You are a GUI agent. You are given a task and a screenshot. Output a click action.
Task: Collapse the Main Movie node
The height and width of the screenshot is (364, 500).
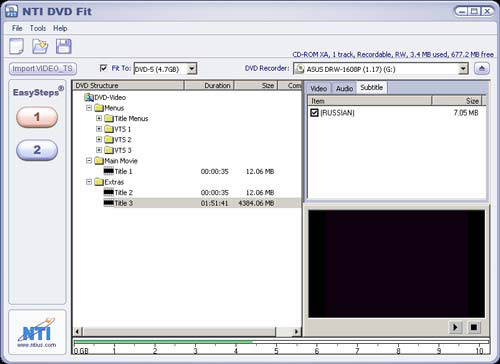[x=89, y=161]
